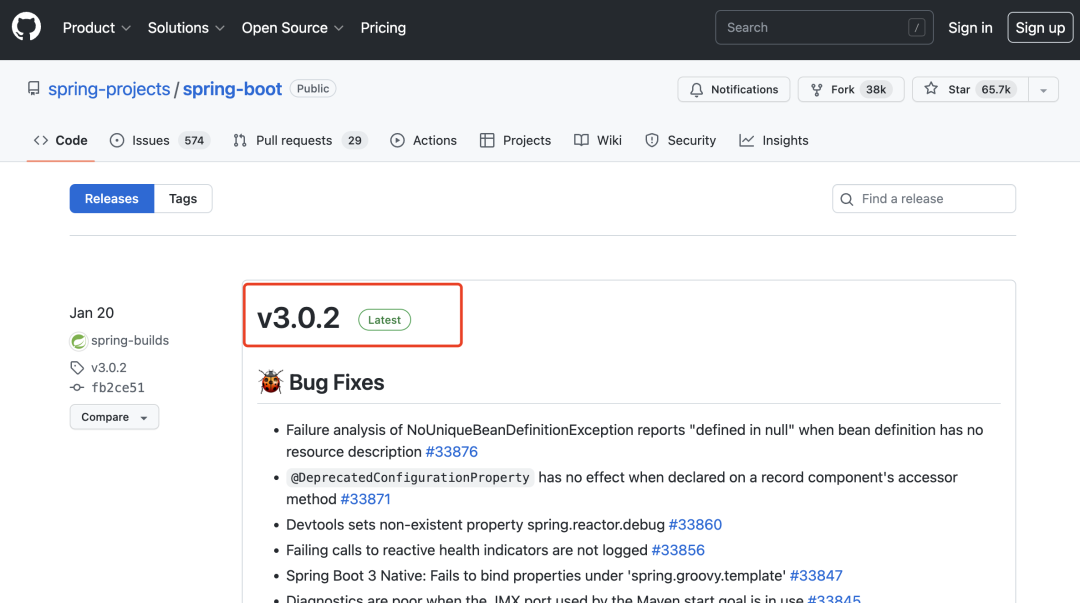Open the Wiki tab
This screenshot has width=1080, height=603.
[598, 141]
